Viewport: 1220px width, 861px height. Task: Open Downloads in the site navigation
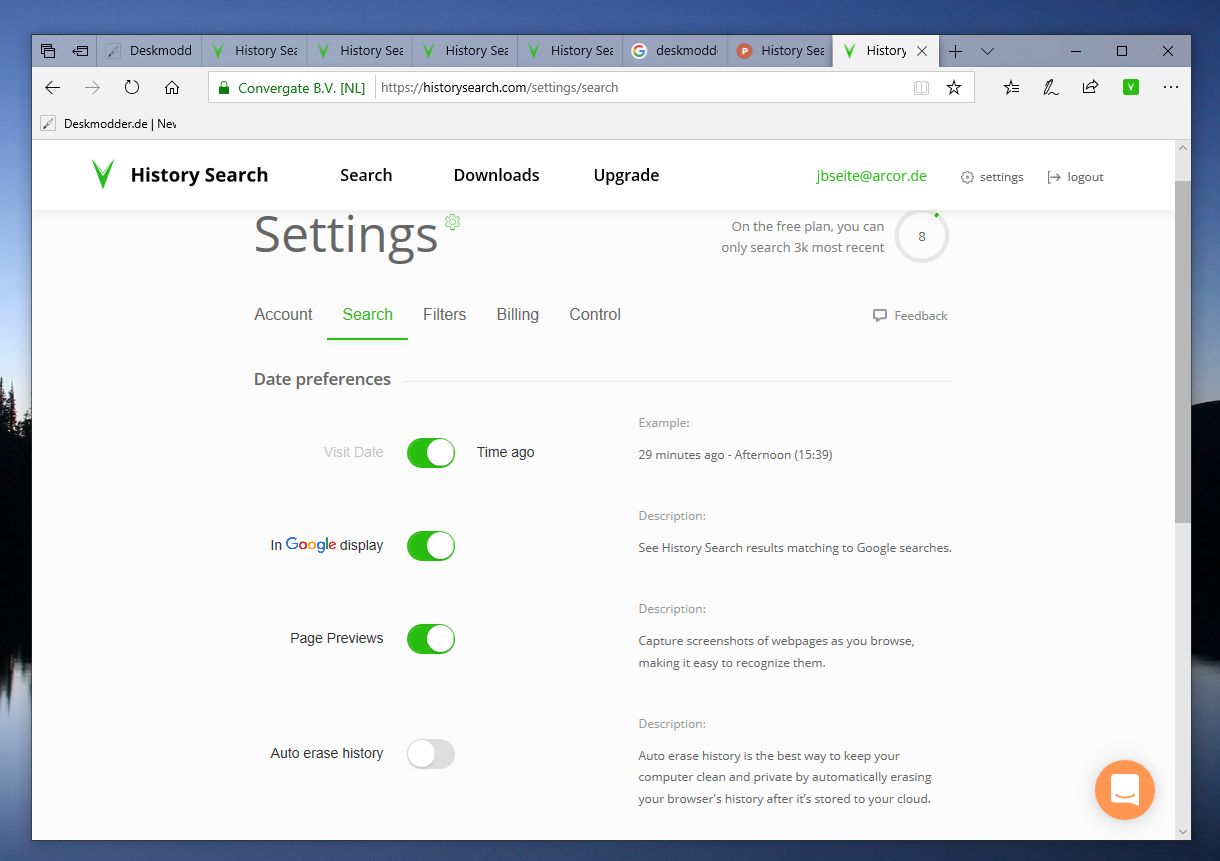pyautogui.click(x=496, y=175)
